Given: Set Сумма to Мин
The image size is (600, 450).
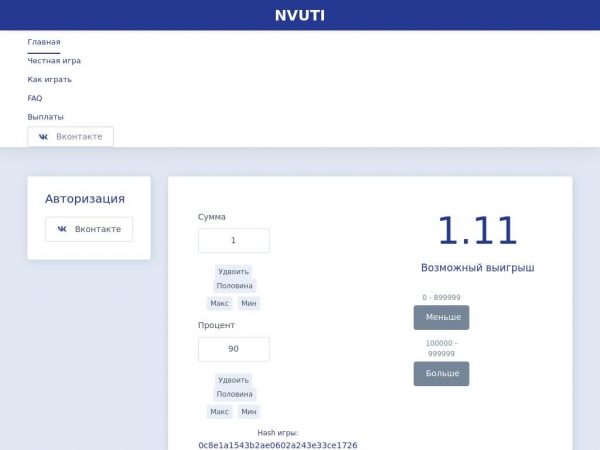Looking at the screenshot, I should (249, 303).
